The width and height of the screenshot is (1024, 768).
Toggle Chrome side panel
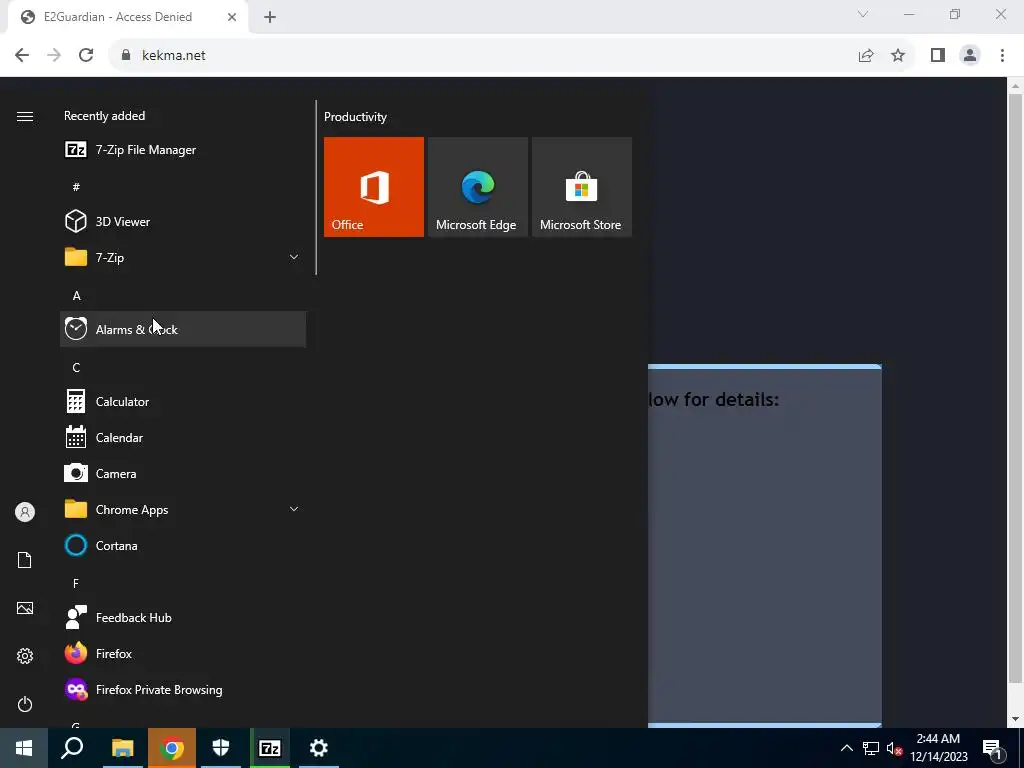[938, 56]
